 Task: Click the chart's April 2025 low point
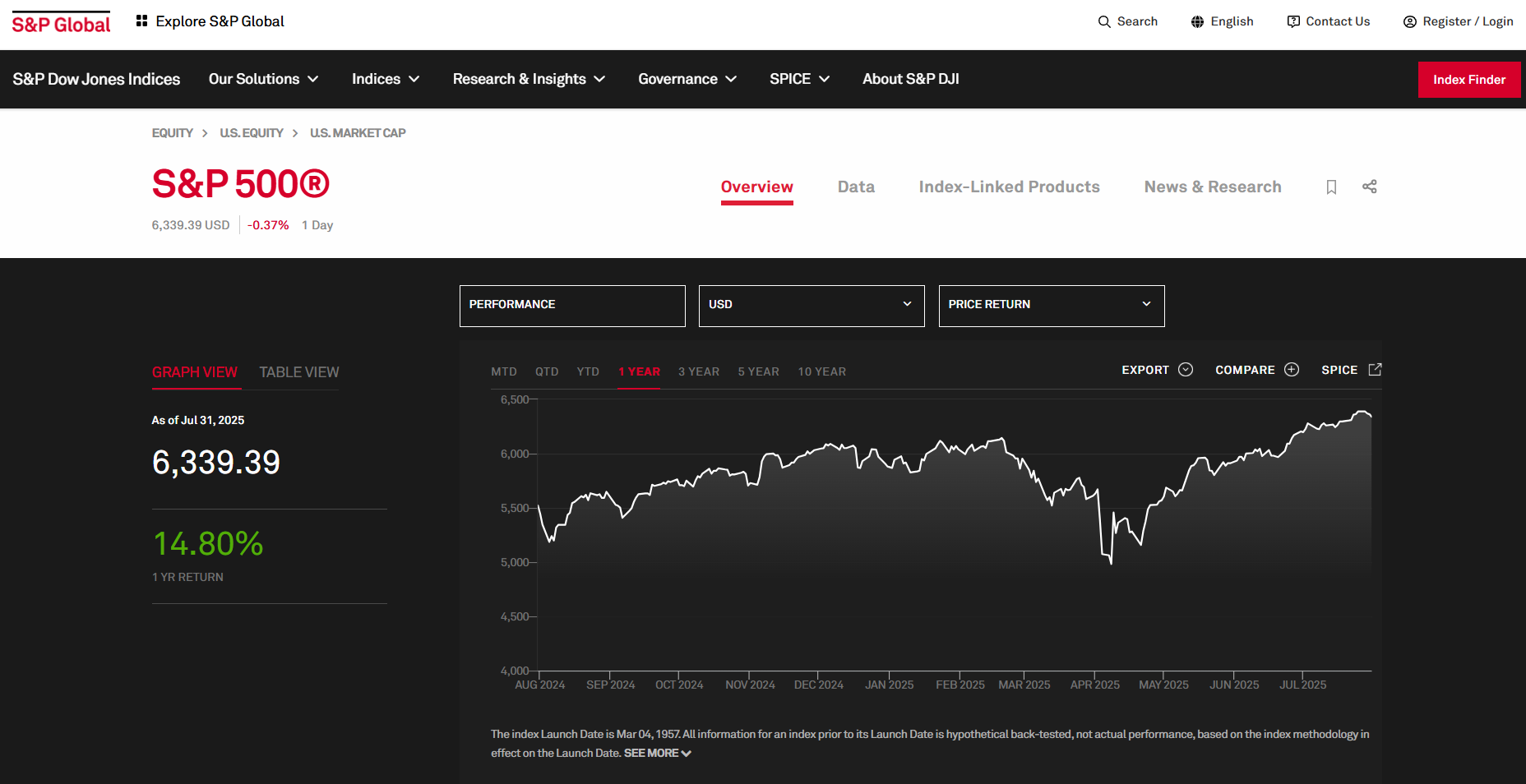coord(1111,563)
